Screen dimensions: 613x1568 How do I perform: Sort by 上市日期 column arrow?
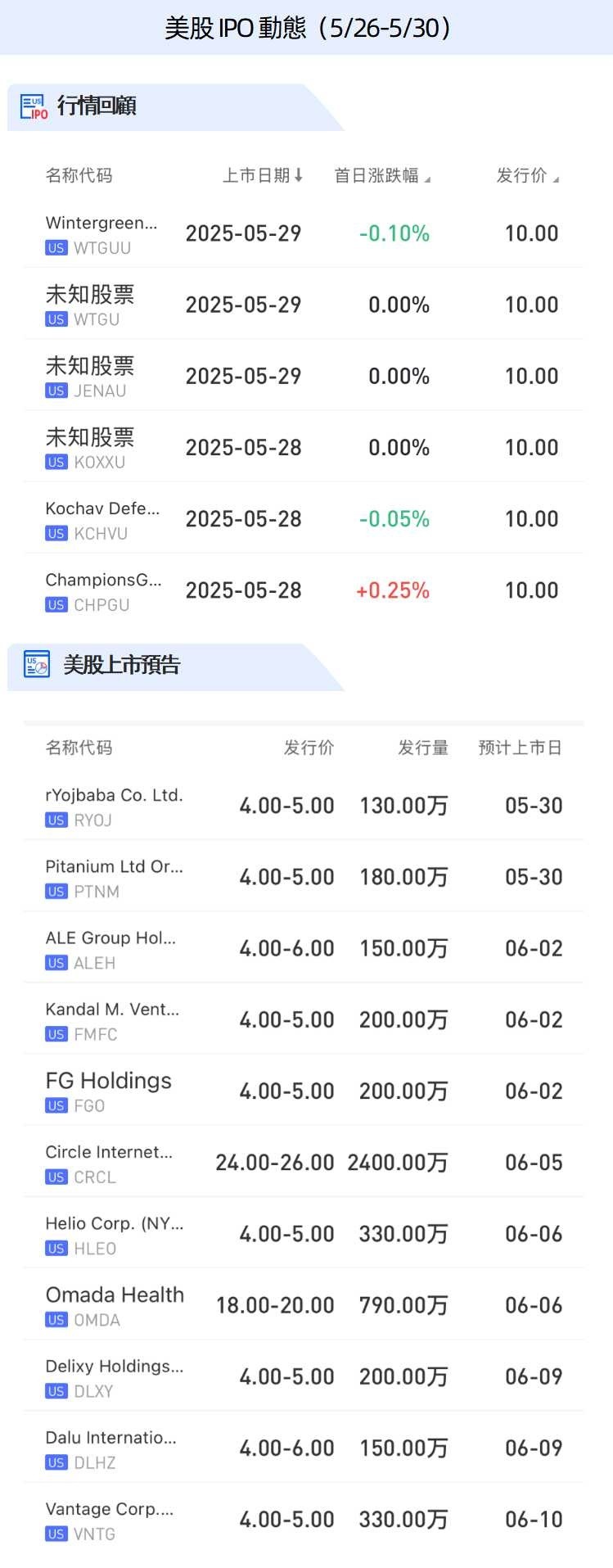[298, 175]
